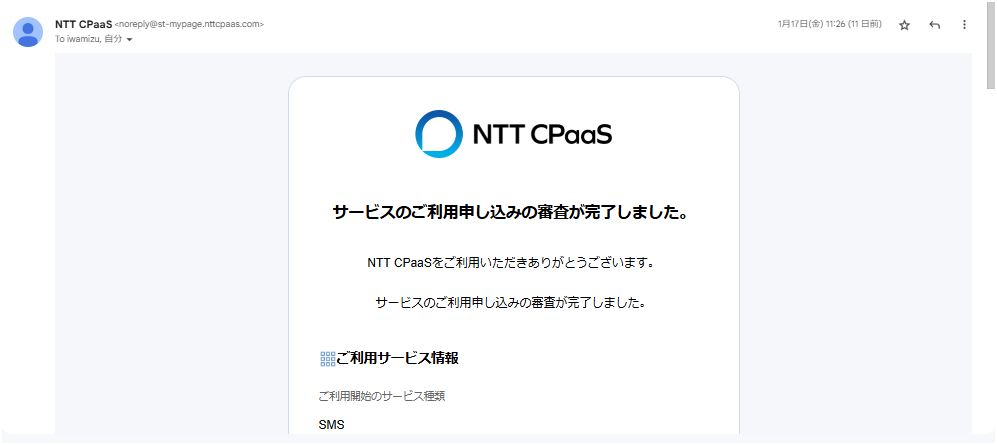Click sender name NTT CPaaS
Image resolution: width=997 pixels, height=445 pixels.
(83, 24)
